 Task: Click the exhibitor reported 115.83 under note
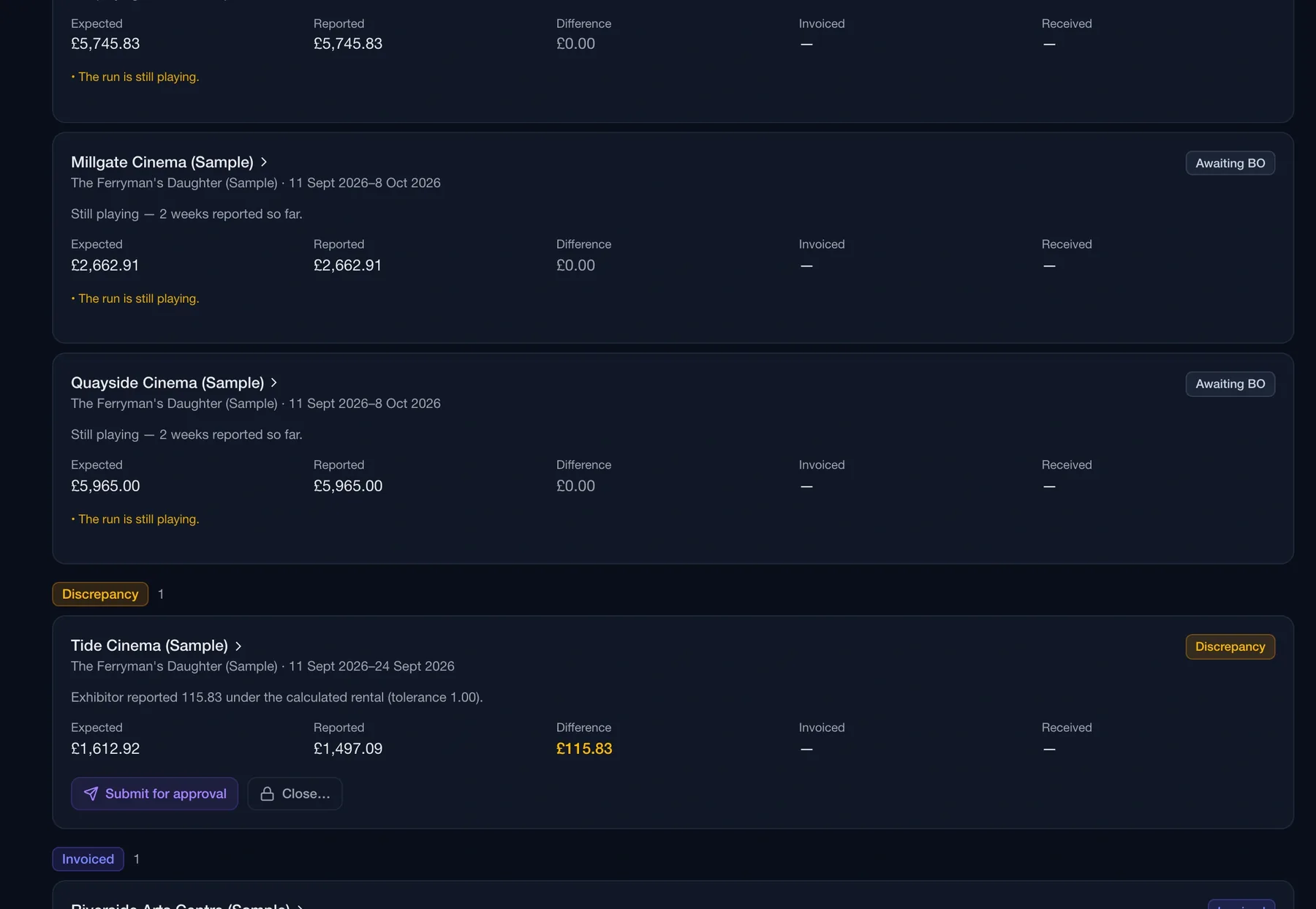pyautogui.click(x=277, y=697)
